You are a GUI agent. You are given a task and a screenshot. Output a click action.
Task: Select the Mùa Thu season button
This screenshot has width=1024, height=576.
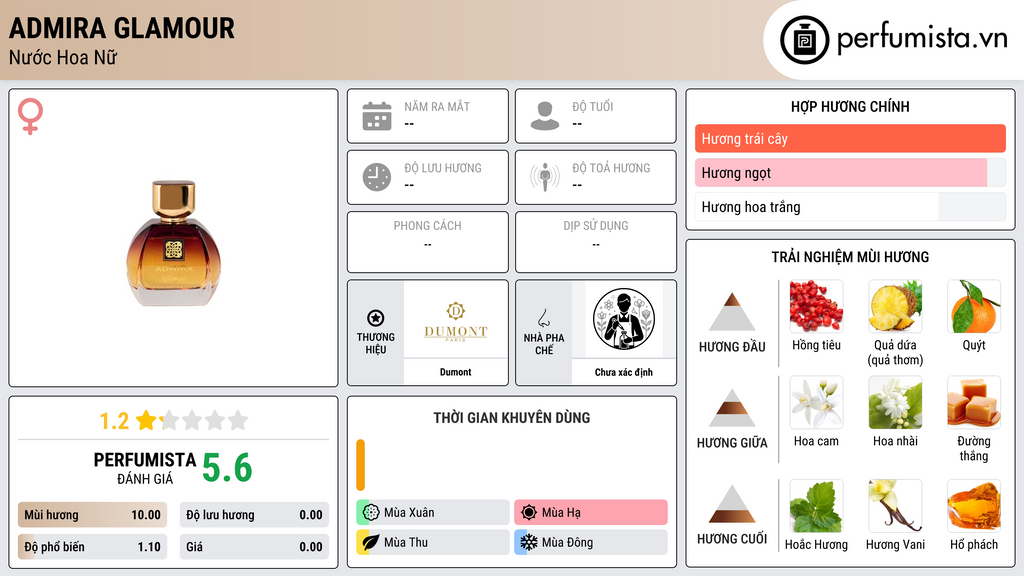tap(433, 542)
